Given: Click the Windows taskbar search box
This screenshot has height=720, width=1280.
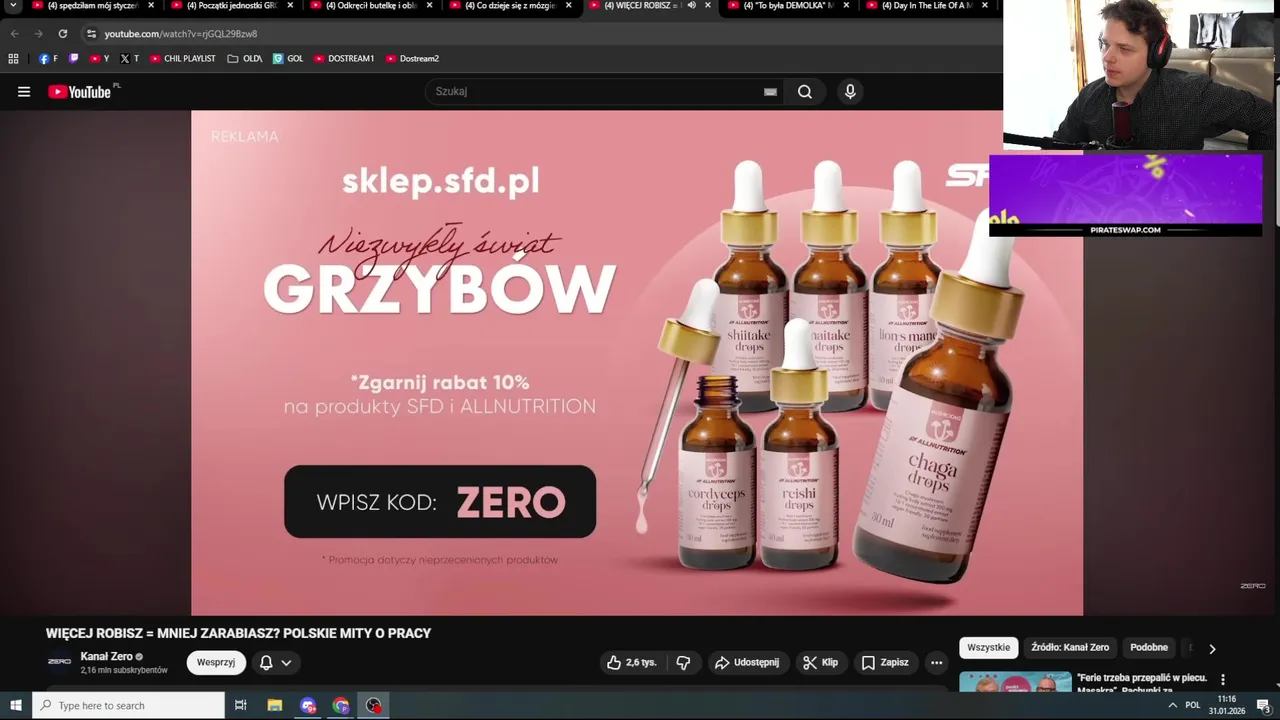Looking at the screenshot, I should (128, 706).
